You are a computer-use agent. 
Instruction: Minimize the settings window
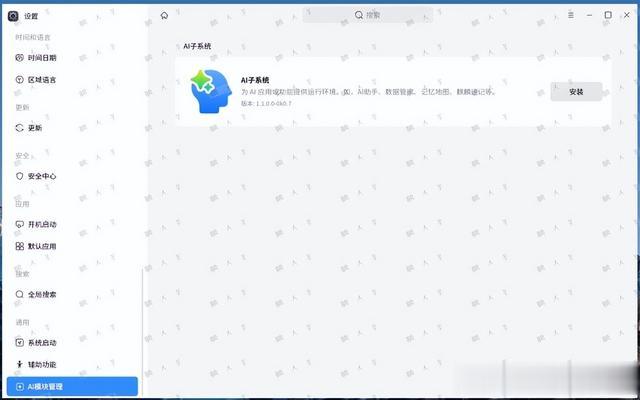click(x=589, y=15)
